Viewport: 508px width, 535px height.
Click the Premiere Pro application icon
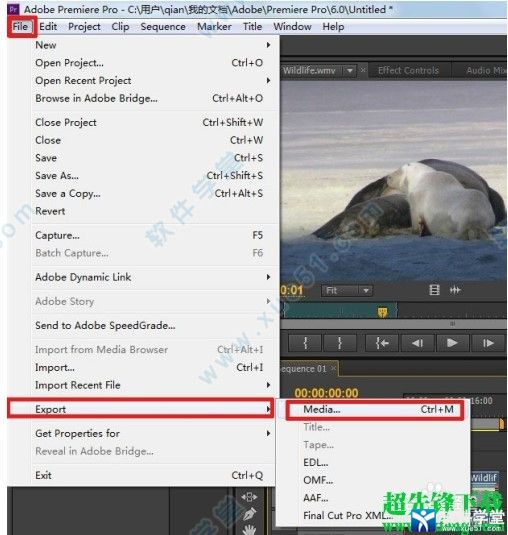coord(13,9)
